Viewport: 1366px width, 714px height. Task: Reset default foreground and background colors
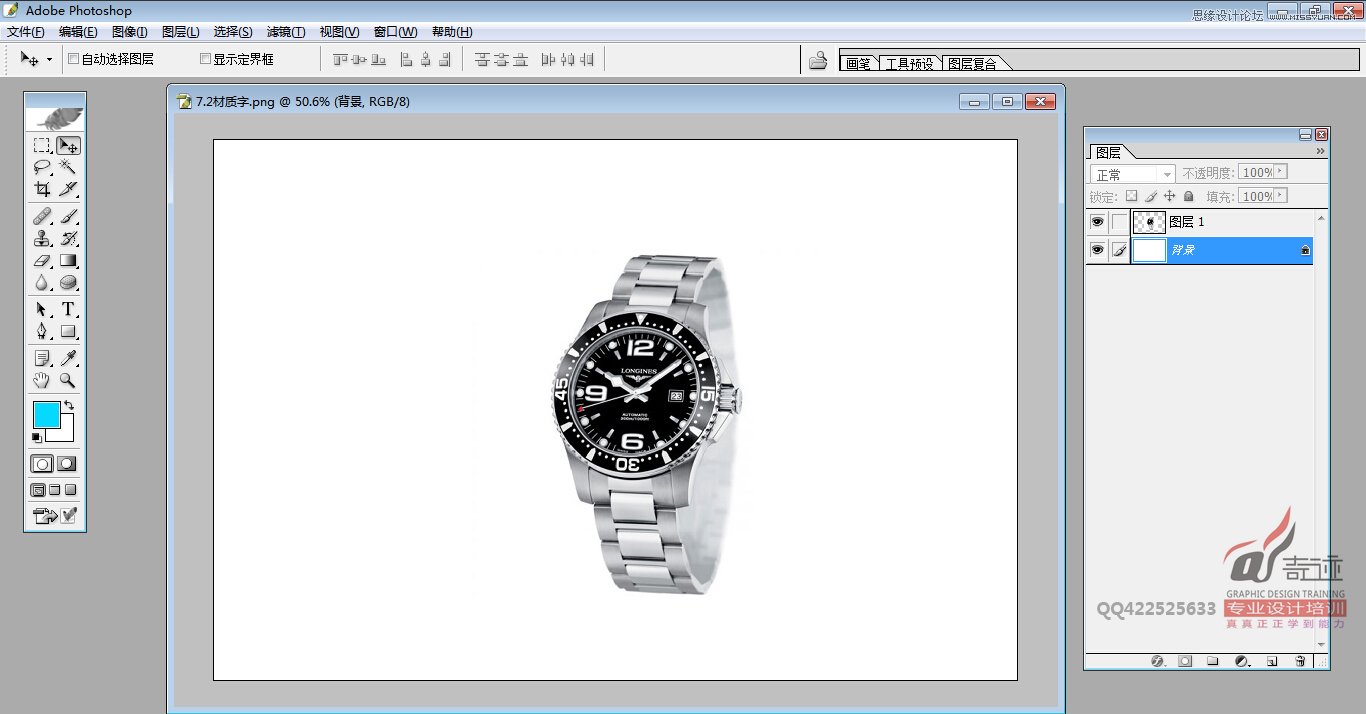pos(37,437)
